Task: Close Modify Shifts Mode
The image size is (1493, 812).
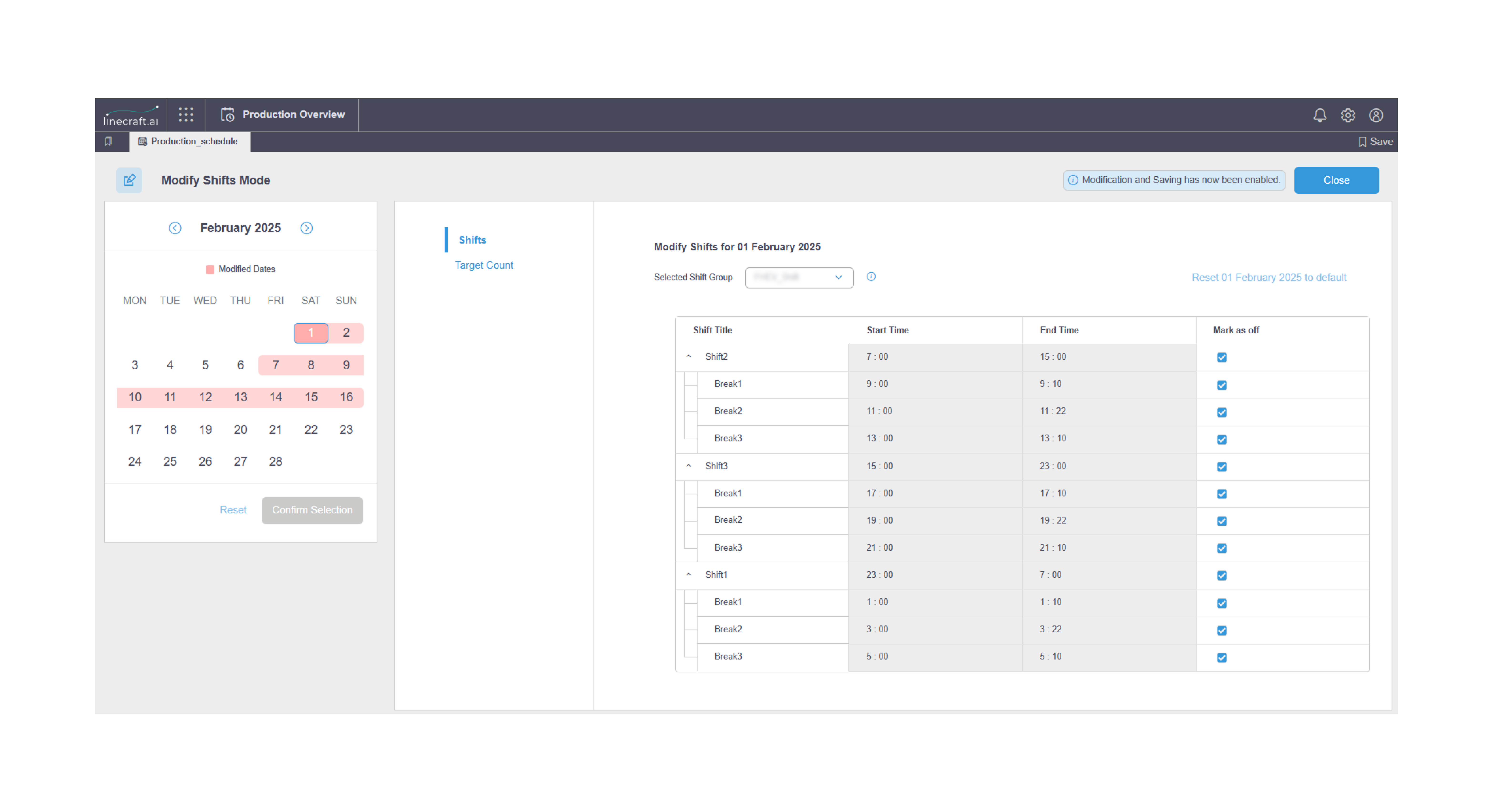Action: 1336,180
